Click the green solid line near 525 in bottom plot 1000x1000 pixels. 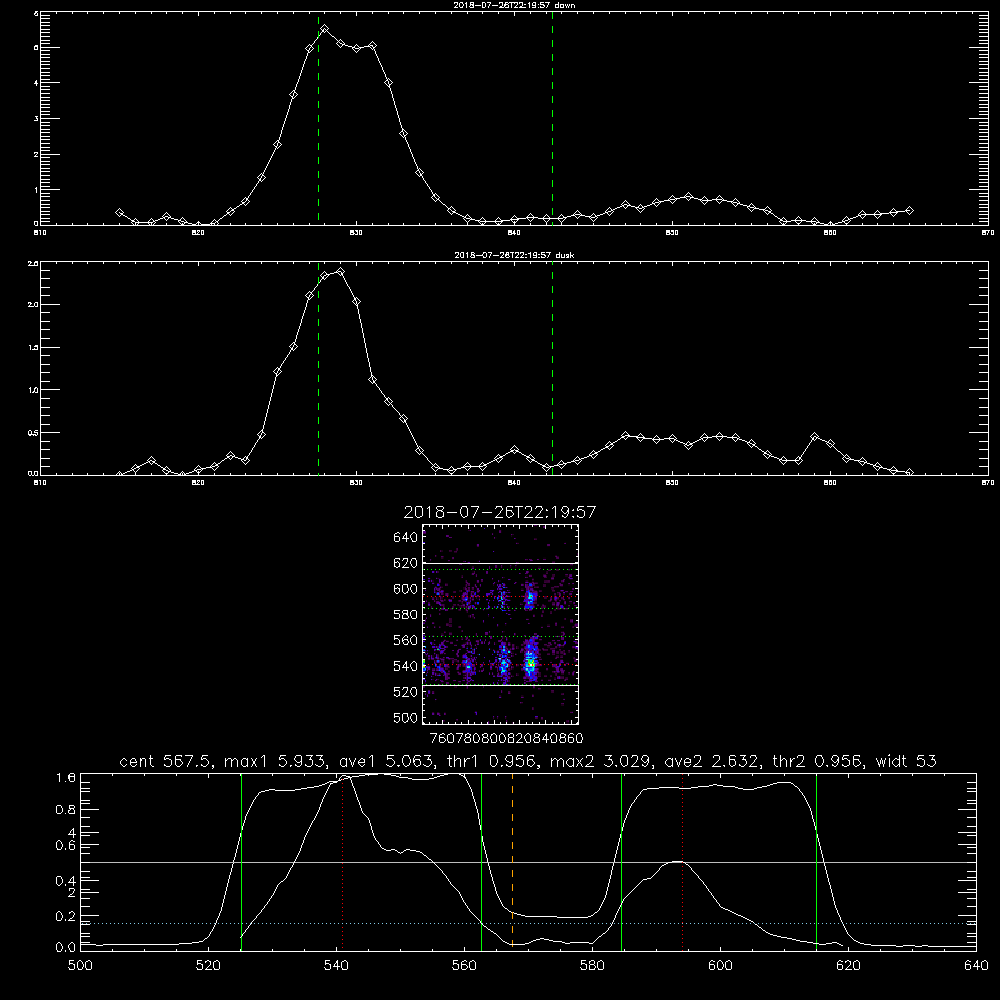(x=241, y=861)
